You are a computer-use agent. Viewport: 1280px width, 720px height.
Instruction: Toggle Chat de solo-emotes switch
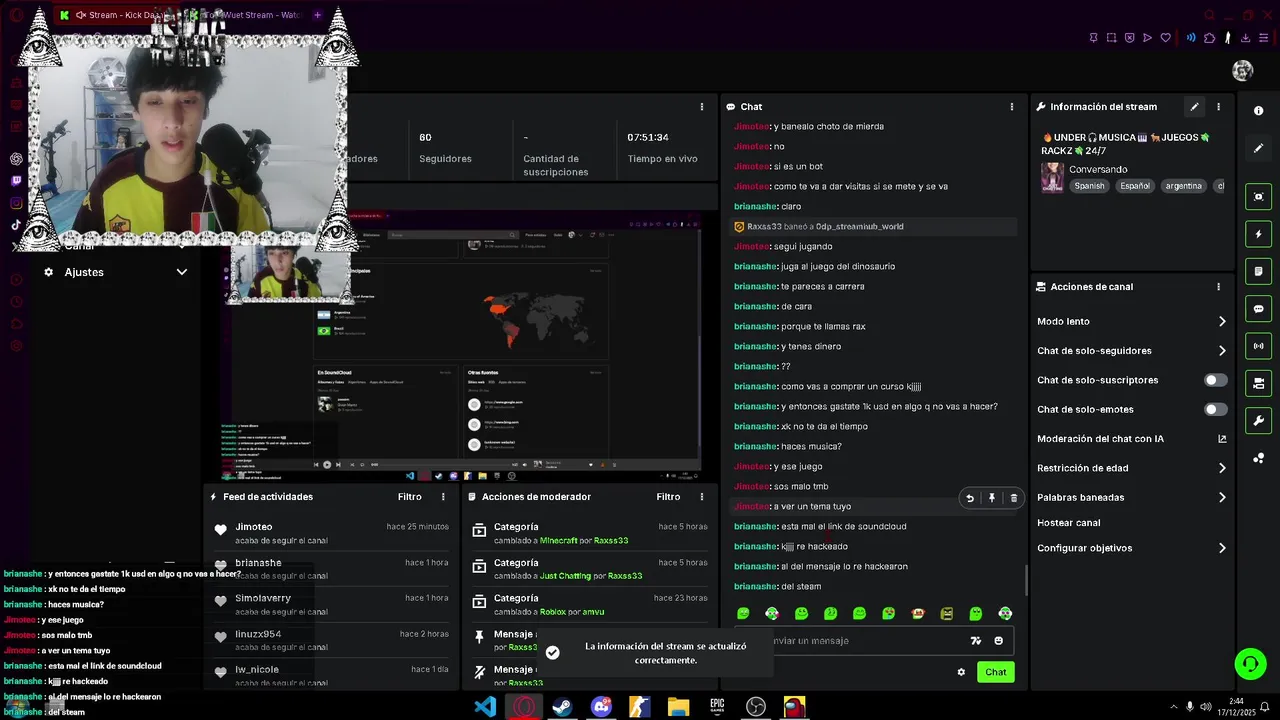click(1215, 409)
